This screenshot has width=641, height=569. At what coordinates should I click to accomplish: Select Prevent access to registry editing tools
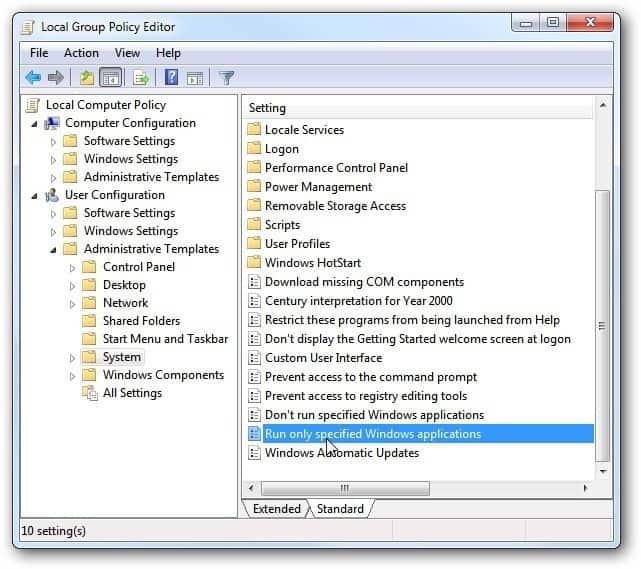click(366, 396)
